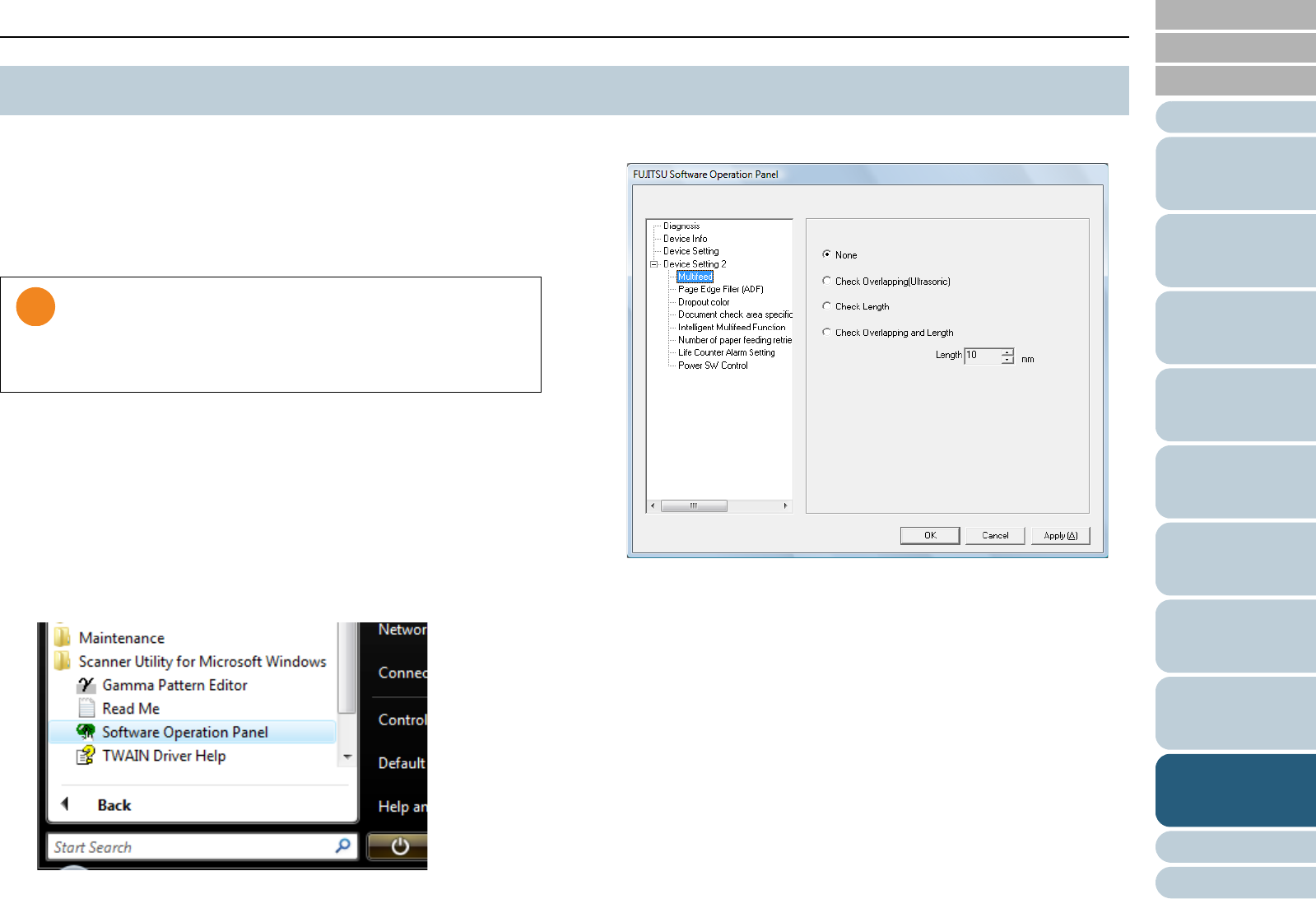Enable Check Overlapping(Ultrasonic) radio button
1316x899 pixels.
[x=826, y=281]
